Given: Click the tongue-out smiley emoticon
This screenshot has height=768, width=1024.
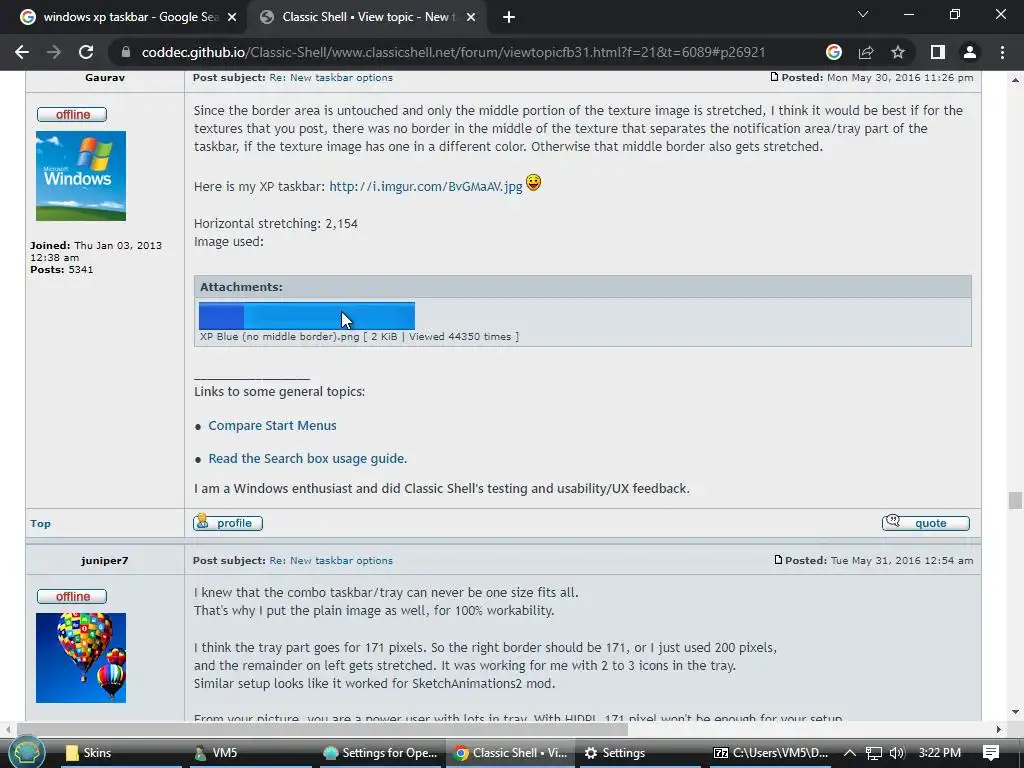Looking at the screenshot, I should 534,183.
